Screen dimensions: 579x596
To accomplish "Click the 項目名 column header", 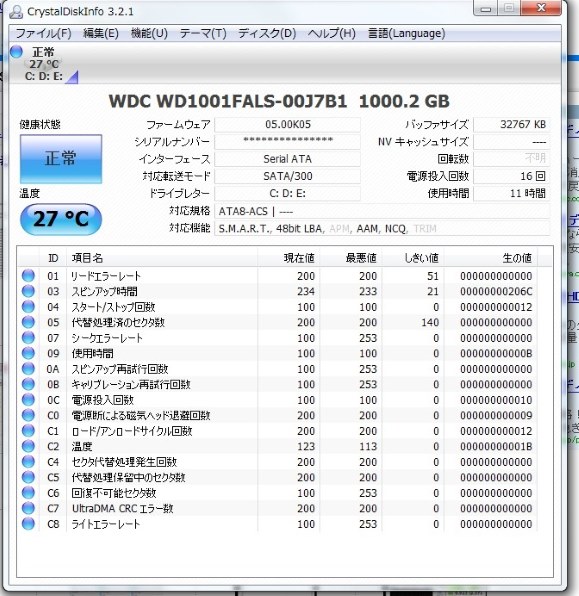I will (x=162, y=258).
